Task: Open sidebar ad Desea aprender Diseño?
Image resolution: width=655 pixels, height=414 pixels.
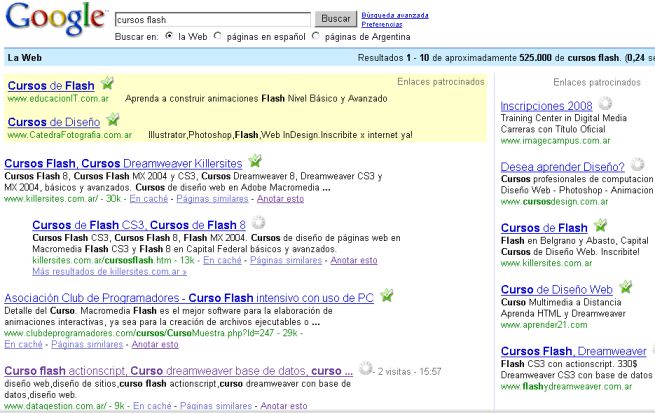Action: [563, 167]
